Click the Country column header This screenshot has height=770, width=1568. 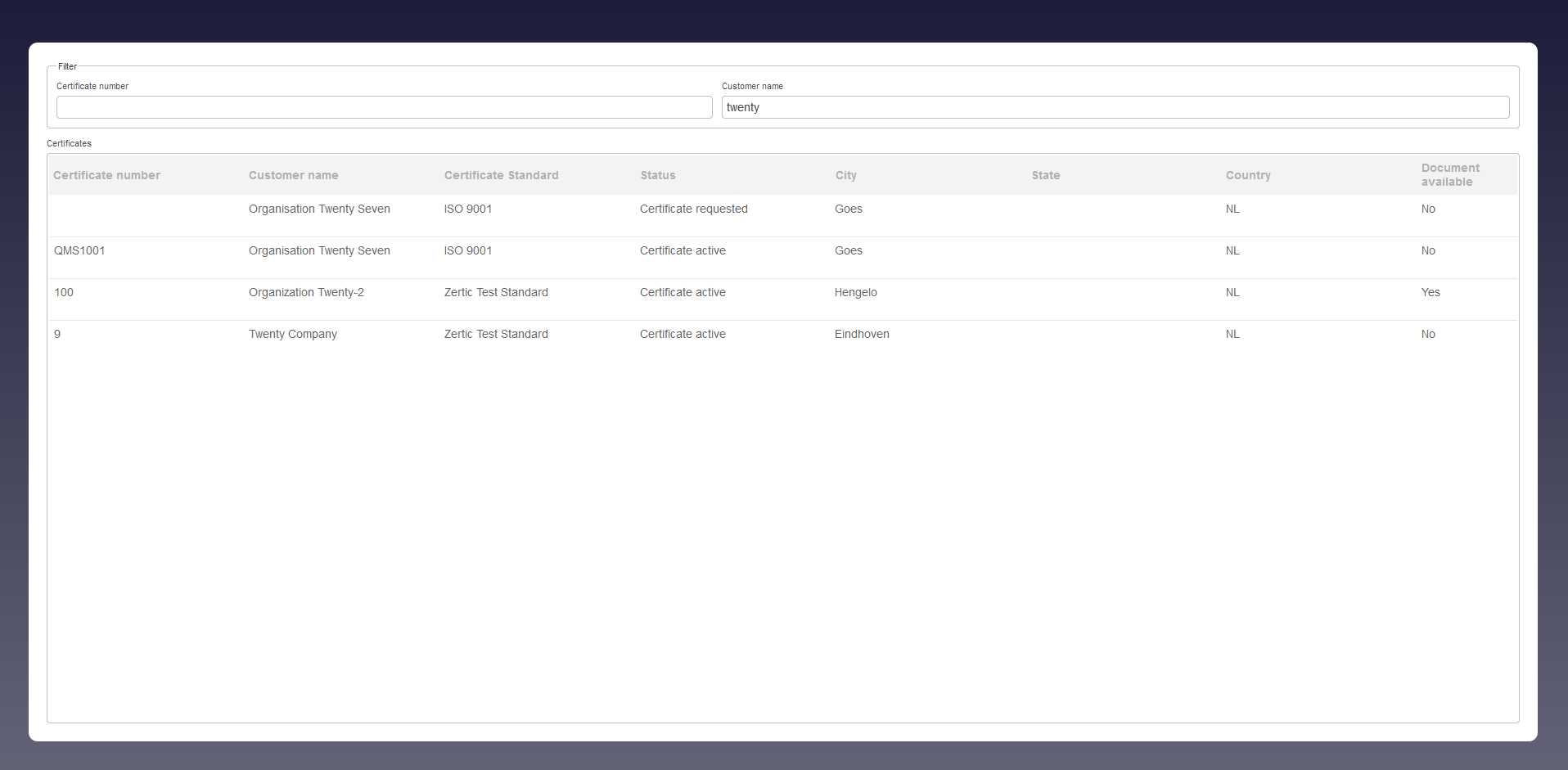[x=1247, y=175]
